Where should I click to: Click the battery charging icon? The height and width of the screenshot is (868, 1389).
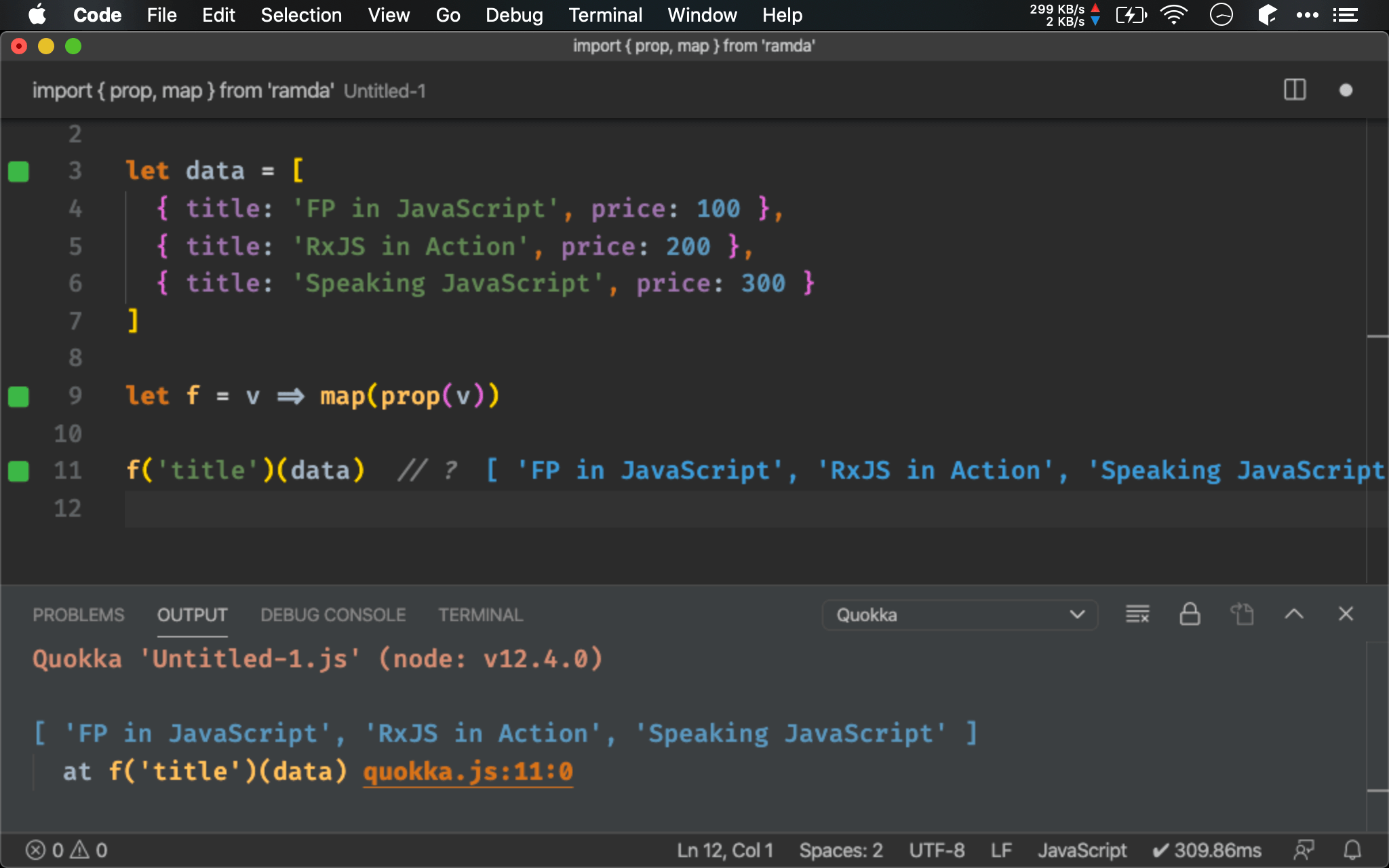pyautogui.click(x=1131, y=15)
